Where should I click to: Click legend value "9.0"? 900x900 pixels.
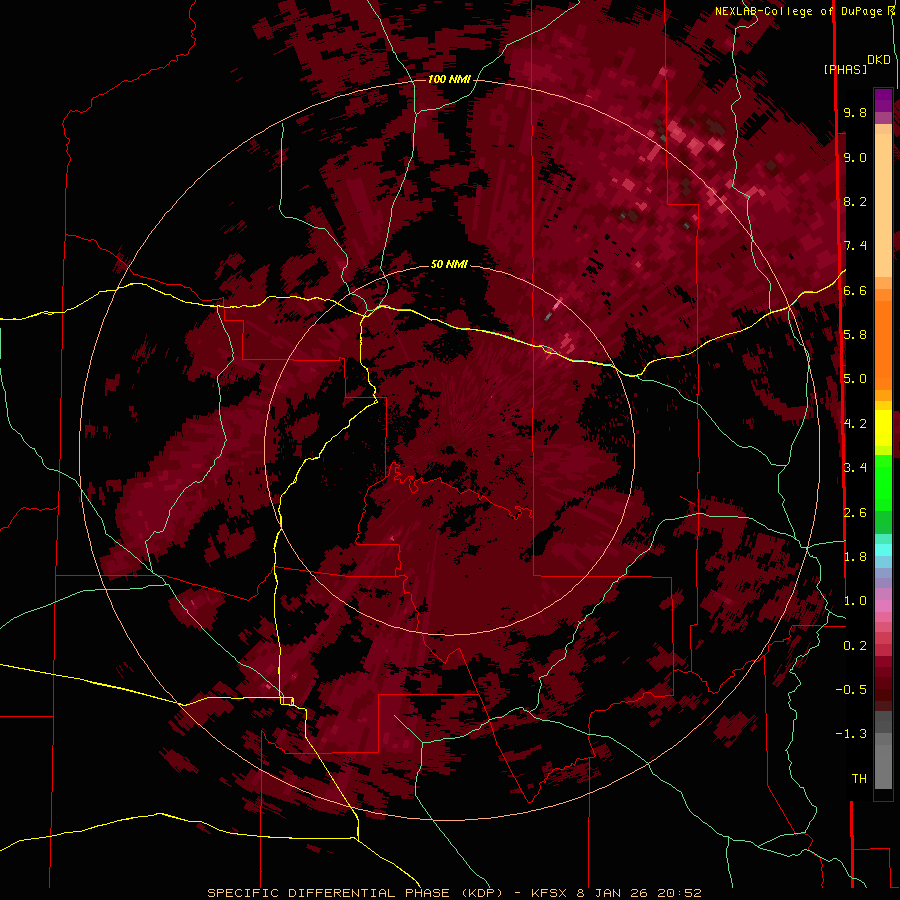855,157
